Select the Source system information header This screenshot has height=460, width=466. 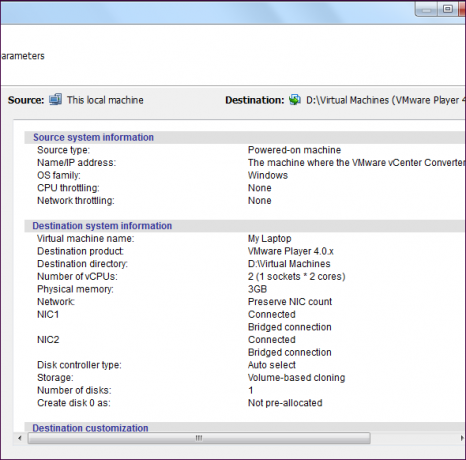pyautogui.click(x=93, y=137)
